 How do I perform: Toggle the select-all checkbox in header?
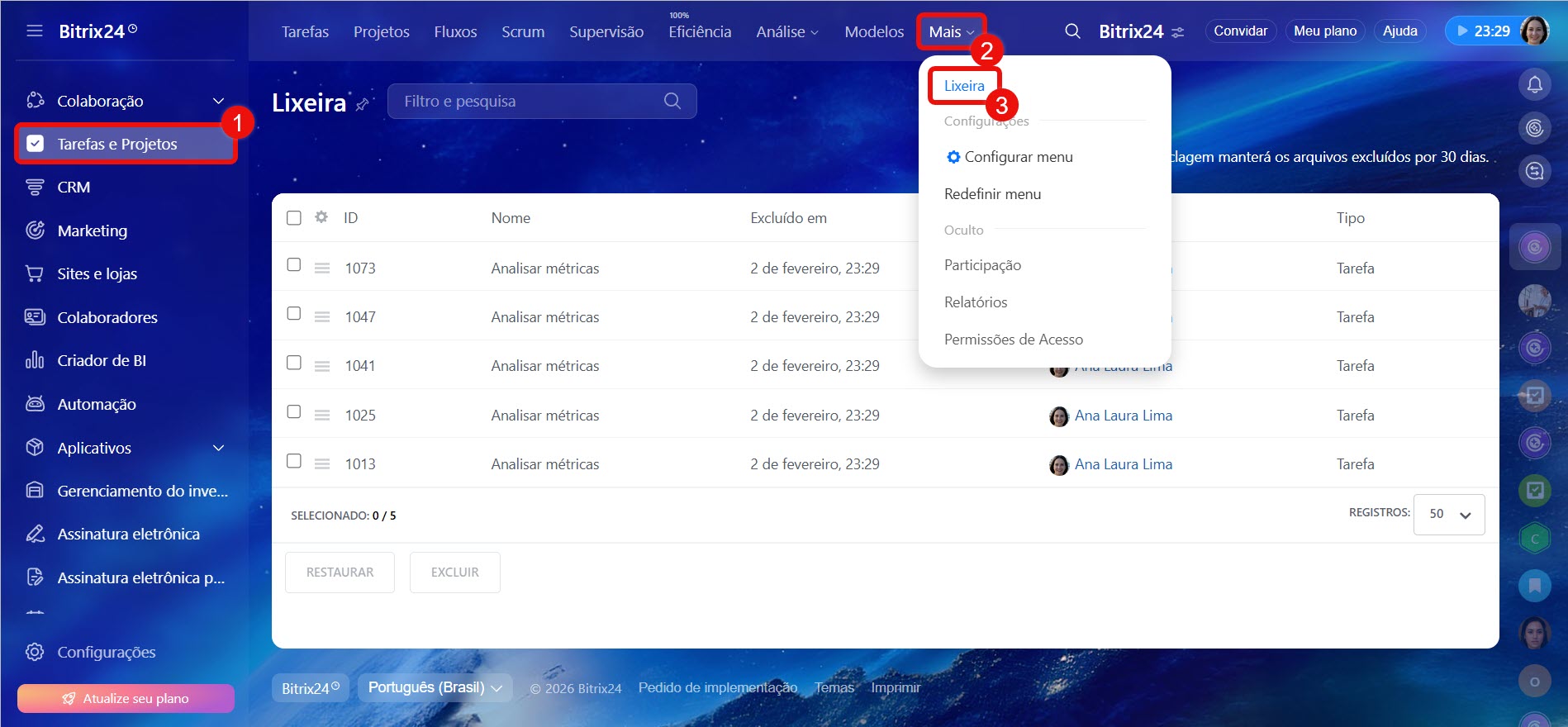294,218
